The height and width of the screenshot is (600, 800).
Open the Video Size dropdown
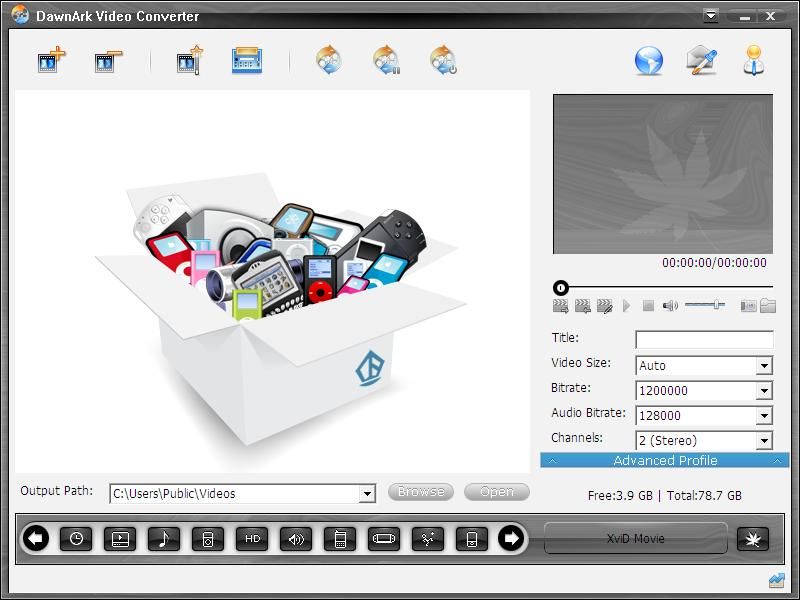coord(764,366)
